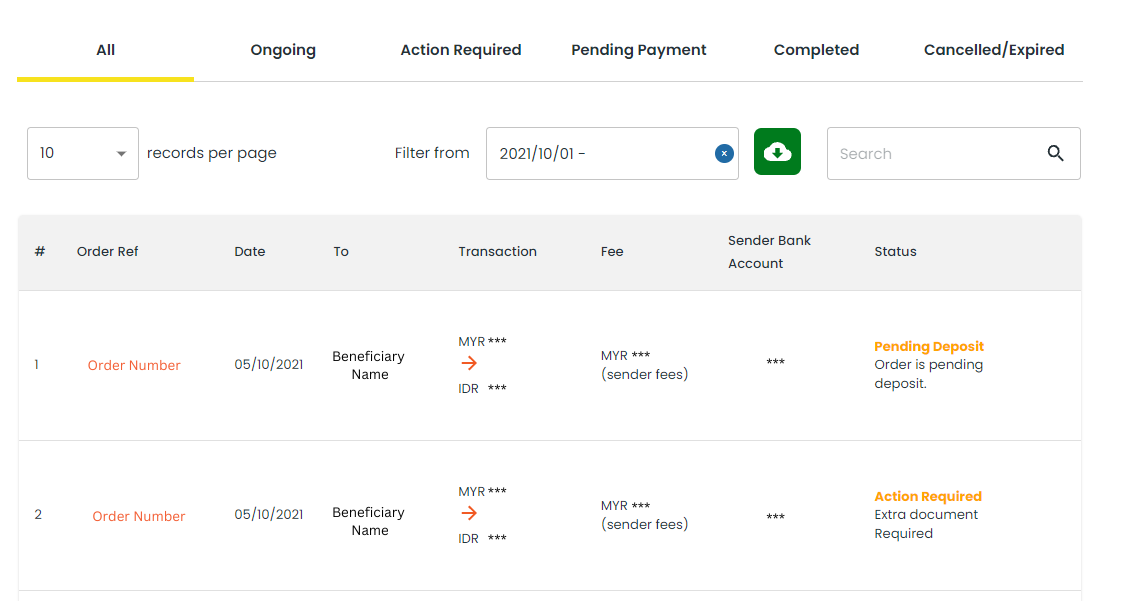
Task: Click the 'records per page' label
Action: pyautogui.click(x=212, y=153)
